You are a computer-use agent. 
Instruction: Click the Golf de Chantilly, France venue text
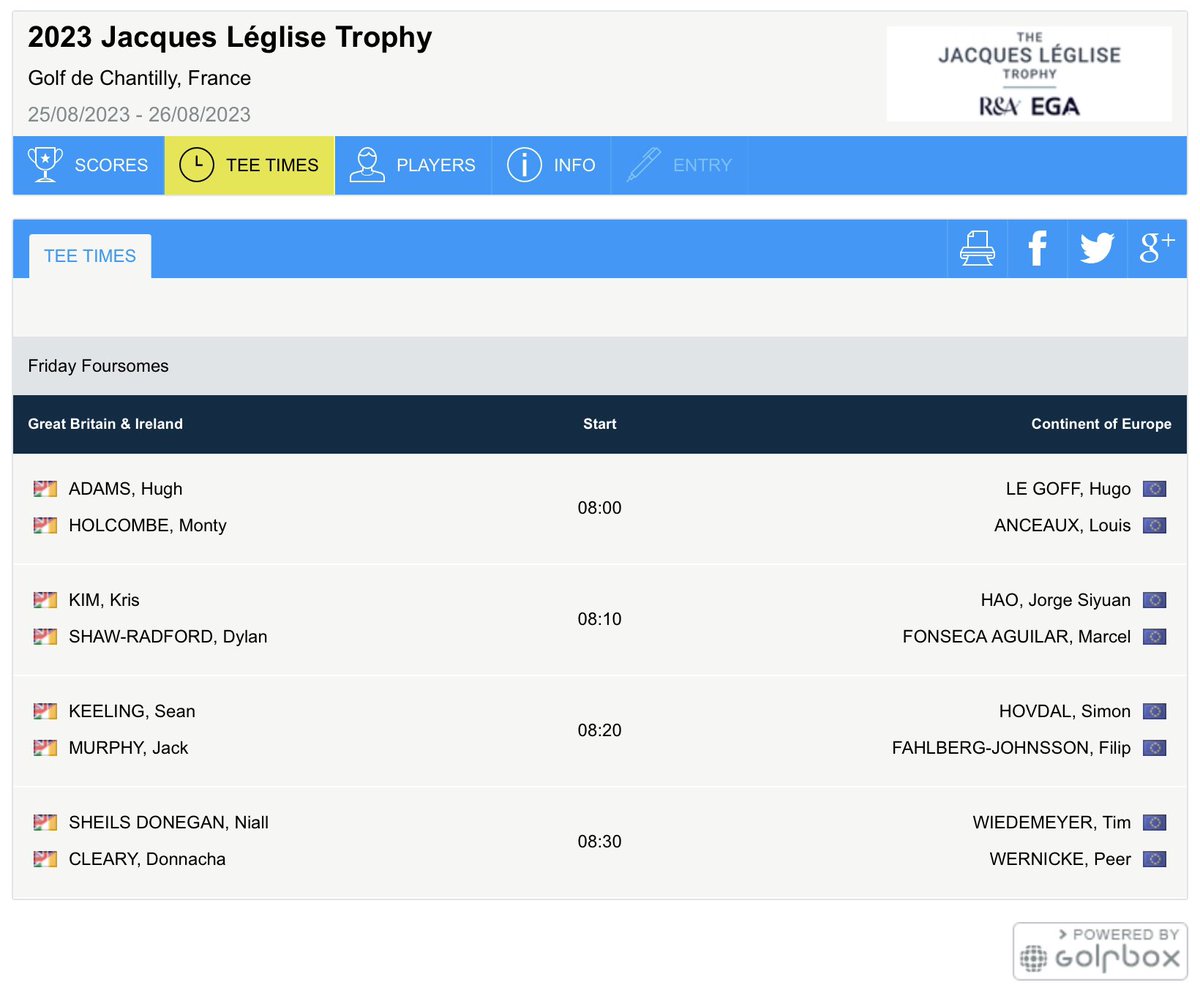click(x=139, y=78)
